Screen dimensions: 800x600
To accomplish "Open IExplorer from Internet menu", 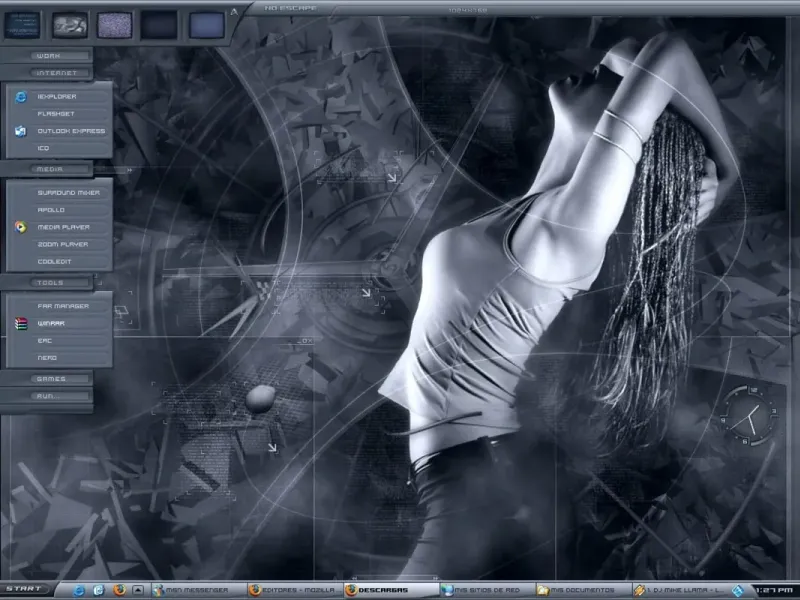I will pyautogui.click(x=59, y=96).
